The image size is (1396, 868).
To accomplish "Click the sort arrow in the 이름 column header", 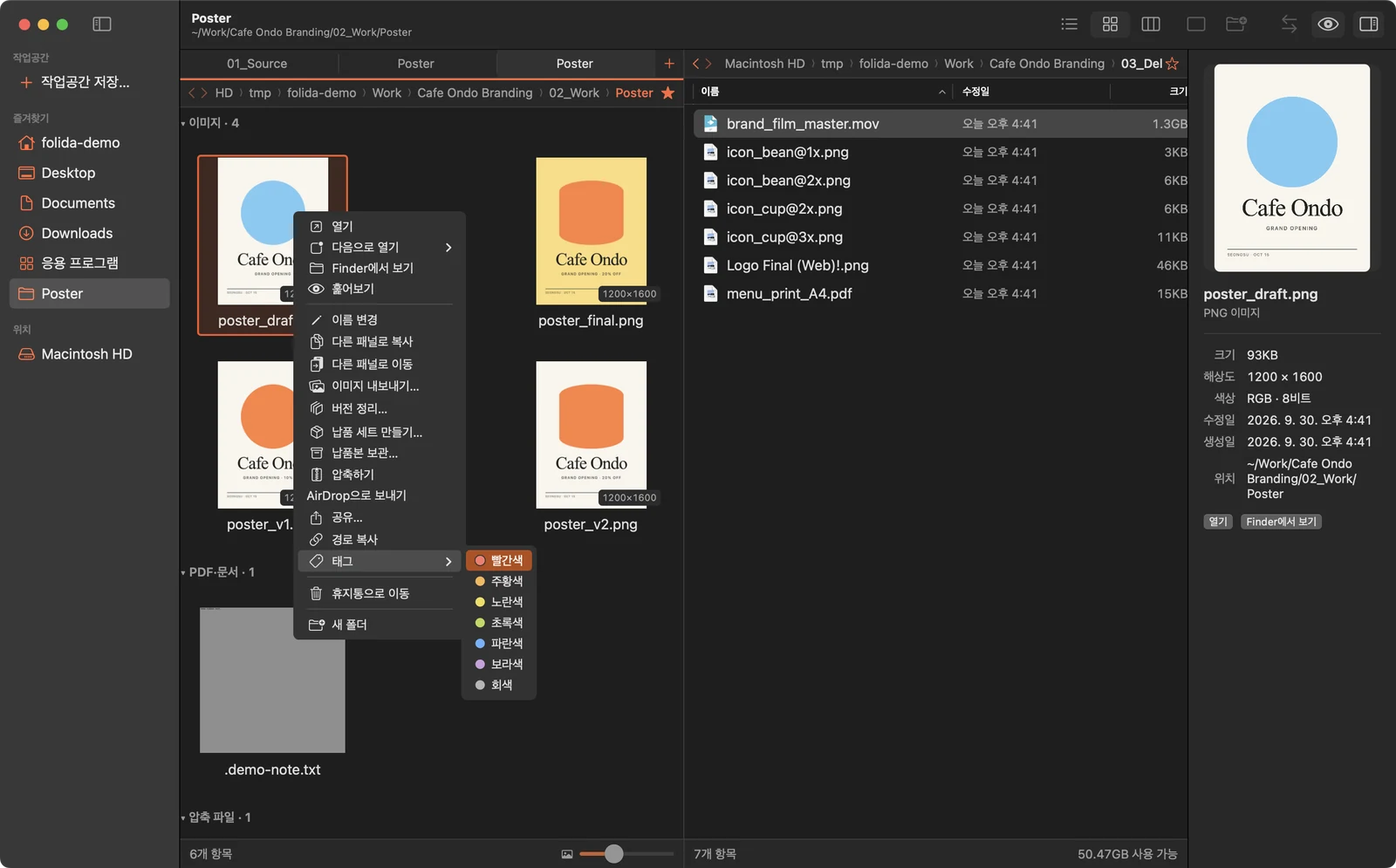I will pos(942,92).
